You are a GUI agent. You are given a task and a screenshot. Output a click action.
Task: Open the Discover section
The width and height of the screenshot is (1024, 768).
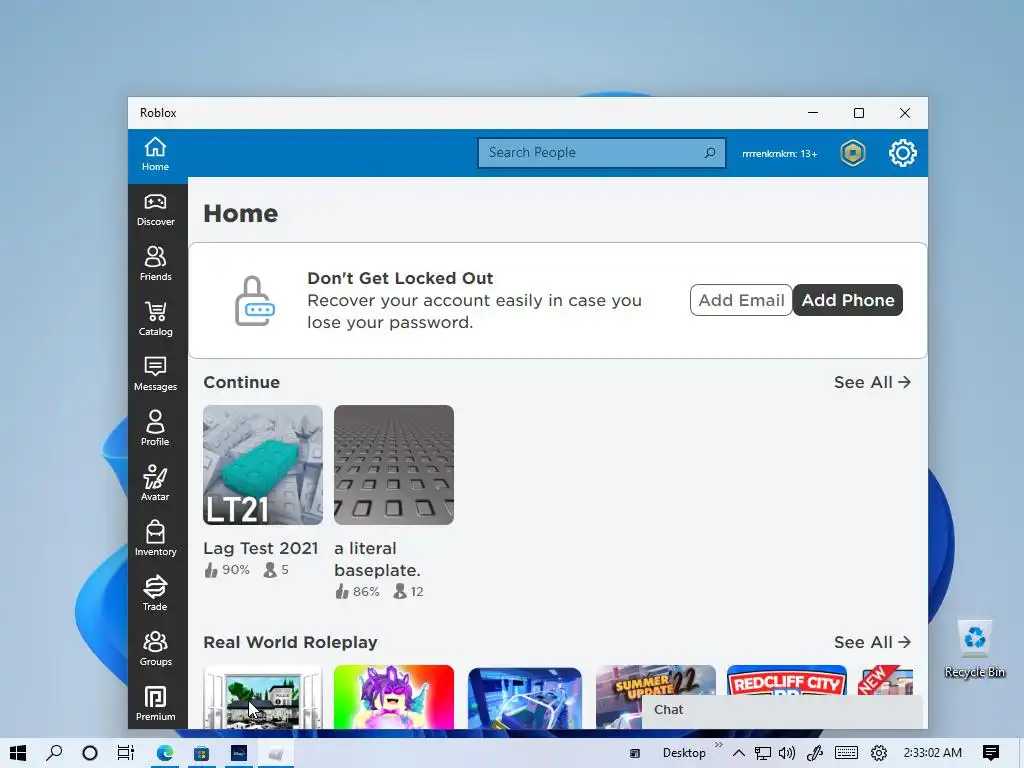[x=155, y=210]
